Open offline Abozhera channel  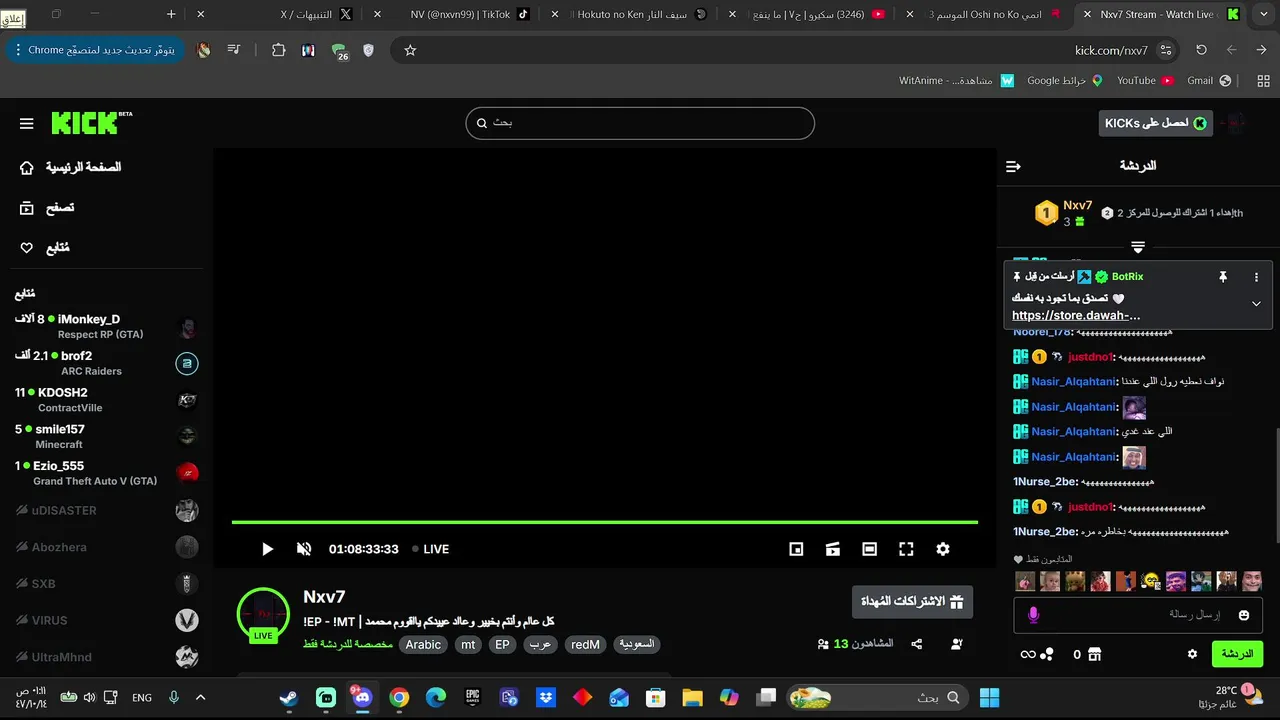tap(106, 547)
